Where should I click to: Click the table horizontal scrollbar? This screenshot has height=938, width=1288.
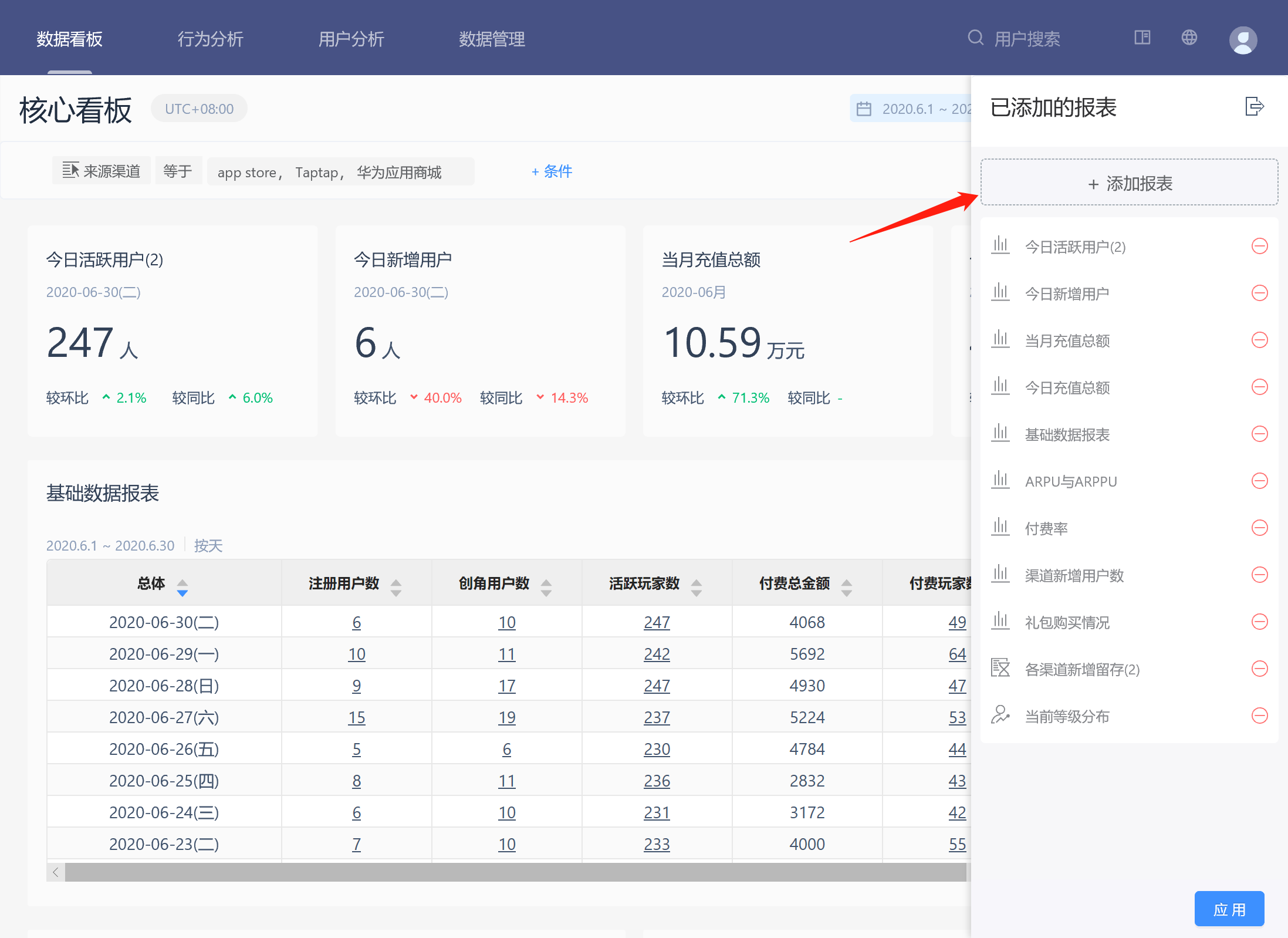click(x=515, y=872)
